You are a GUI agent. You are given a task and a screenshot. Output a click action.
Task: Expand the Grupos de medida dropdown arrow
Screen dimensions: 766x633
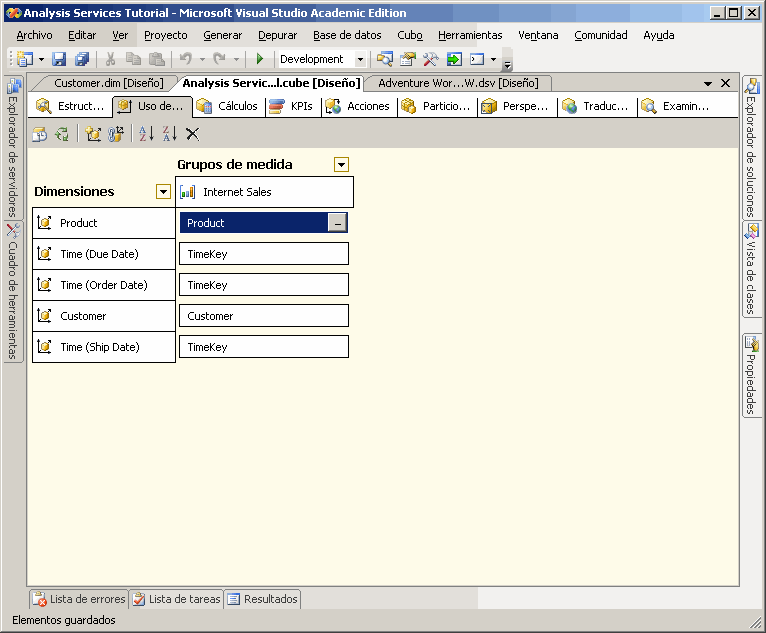coord(342,165)
